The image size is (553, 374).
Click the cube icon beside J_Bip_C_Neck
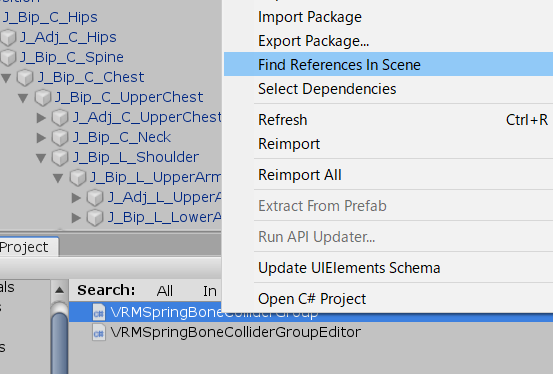point(60,138)
